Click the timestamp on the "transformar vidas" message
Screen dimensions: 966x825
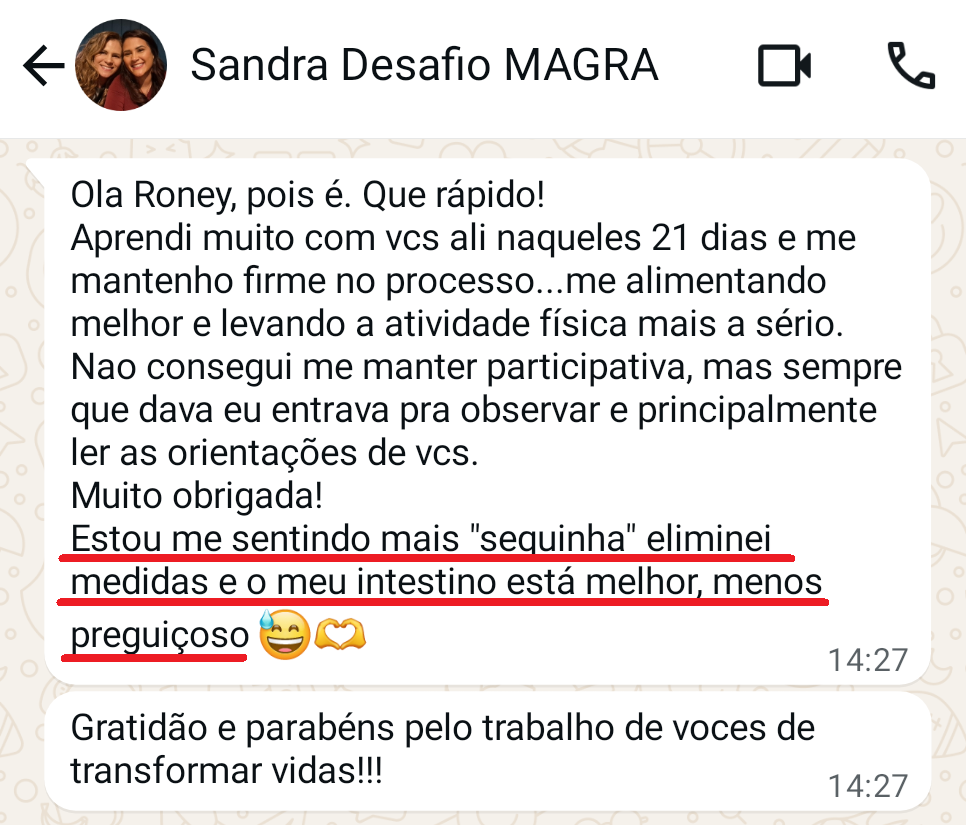pyautogui.click(x=867, y=786)
